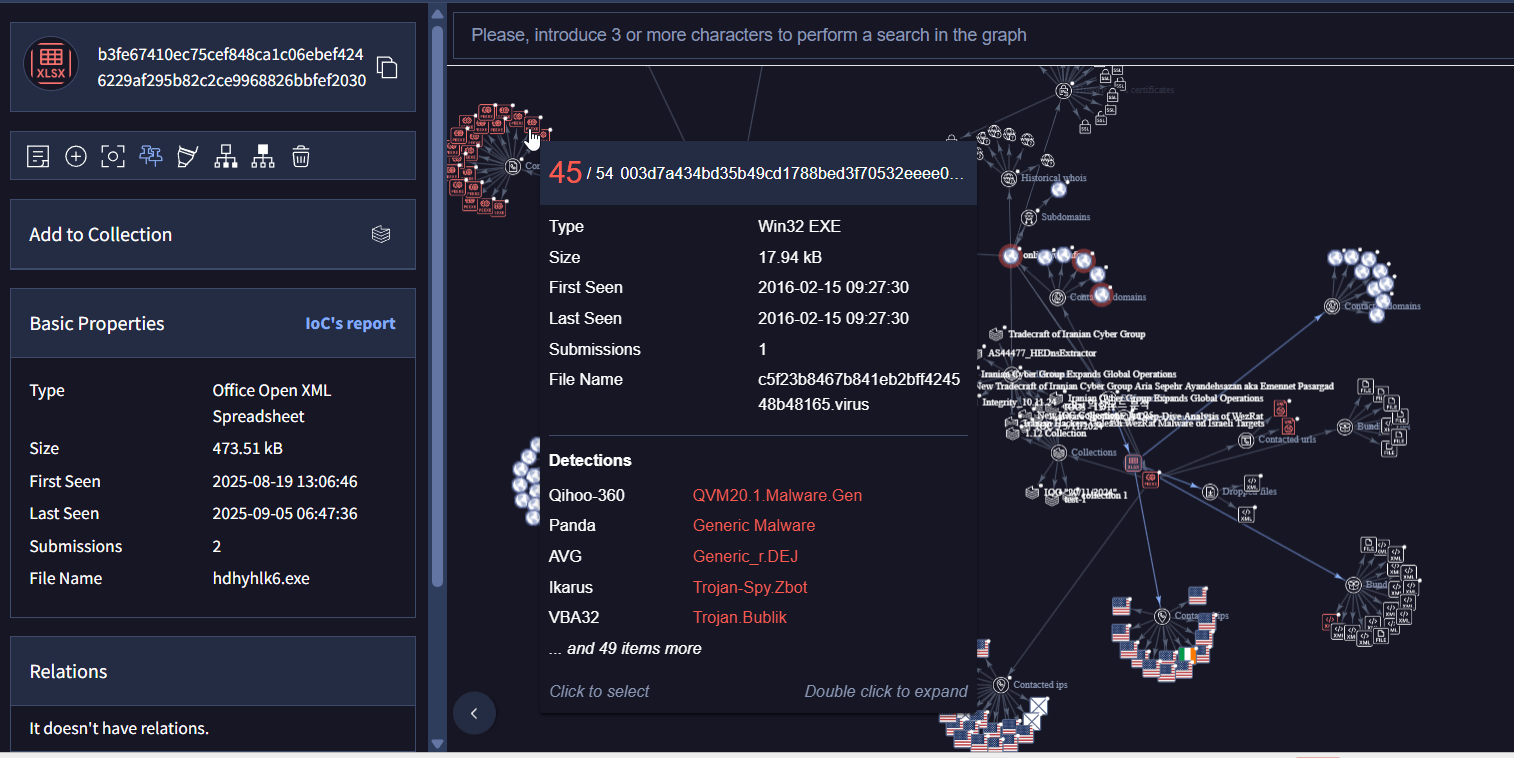The height and width of the screenshot is (758, 1514).
Task: Select the Collections relation node
Action: point(1058,453)
